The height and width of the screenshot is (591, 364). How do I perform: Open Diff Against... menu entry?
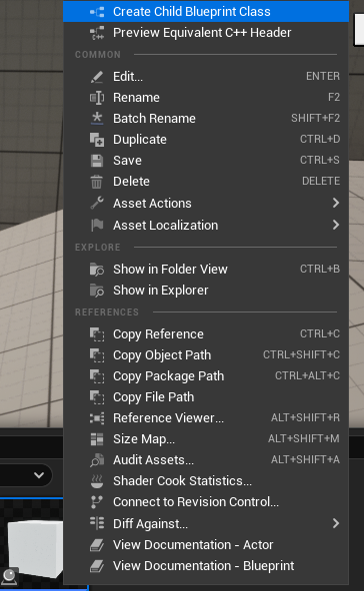[206, 524]
